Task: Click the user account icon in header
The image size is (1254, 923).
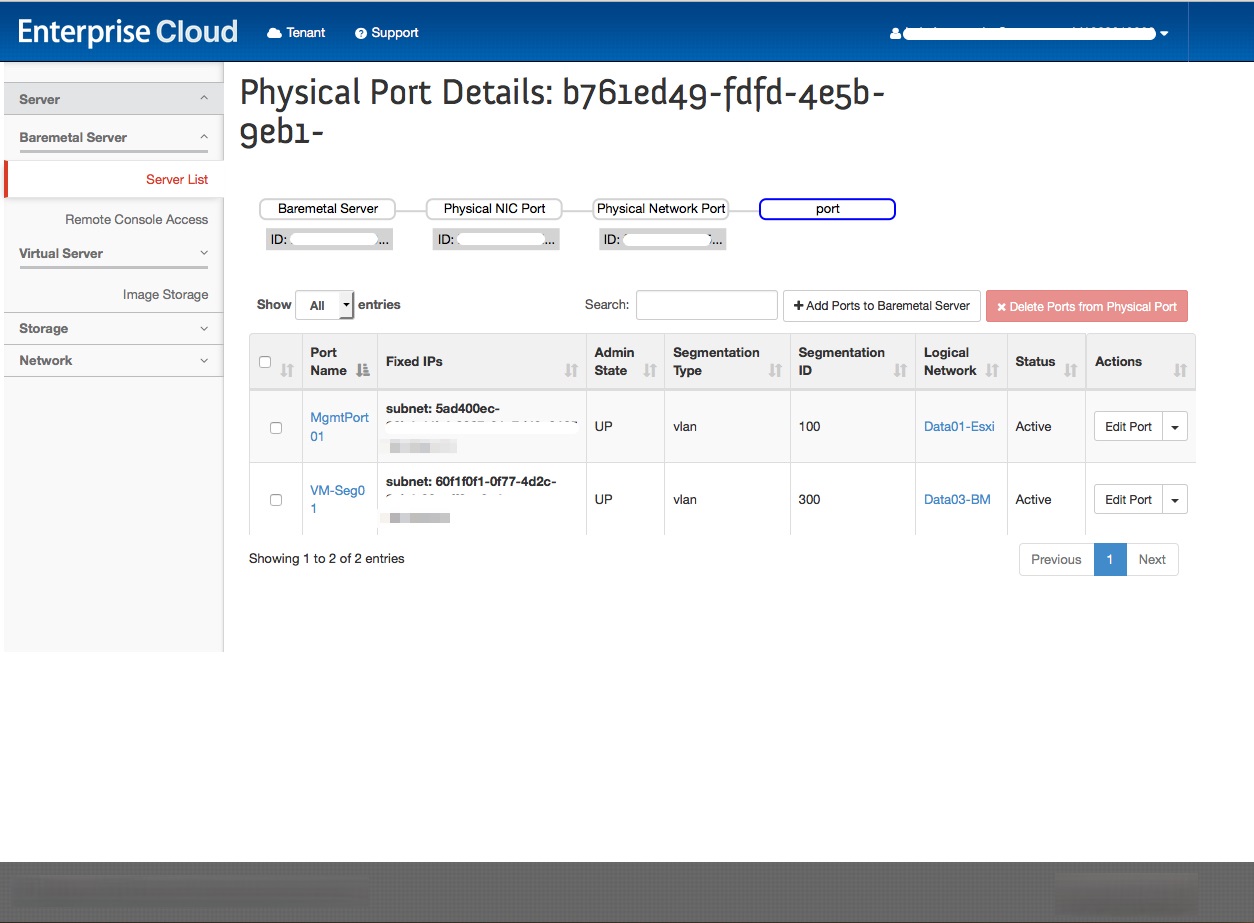Action: [895, 34]
